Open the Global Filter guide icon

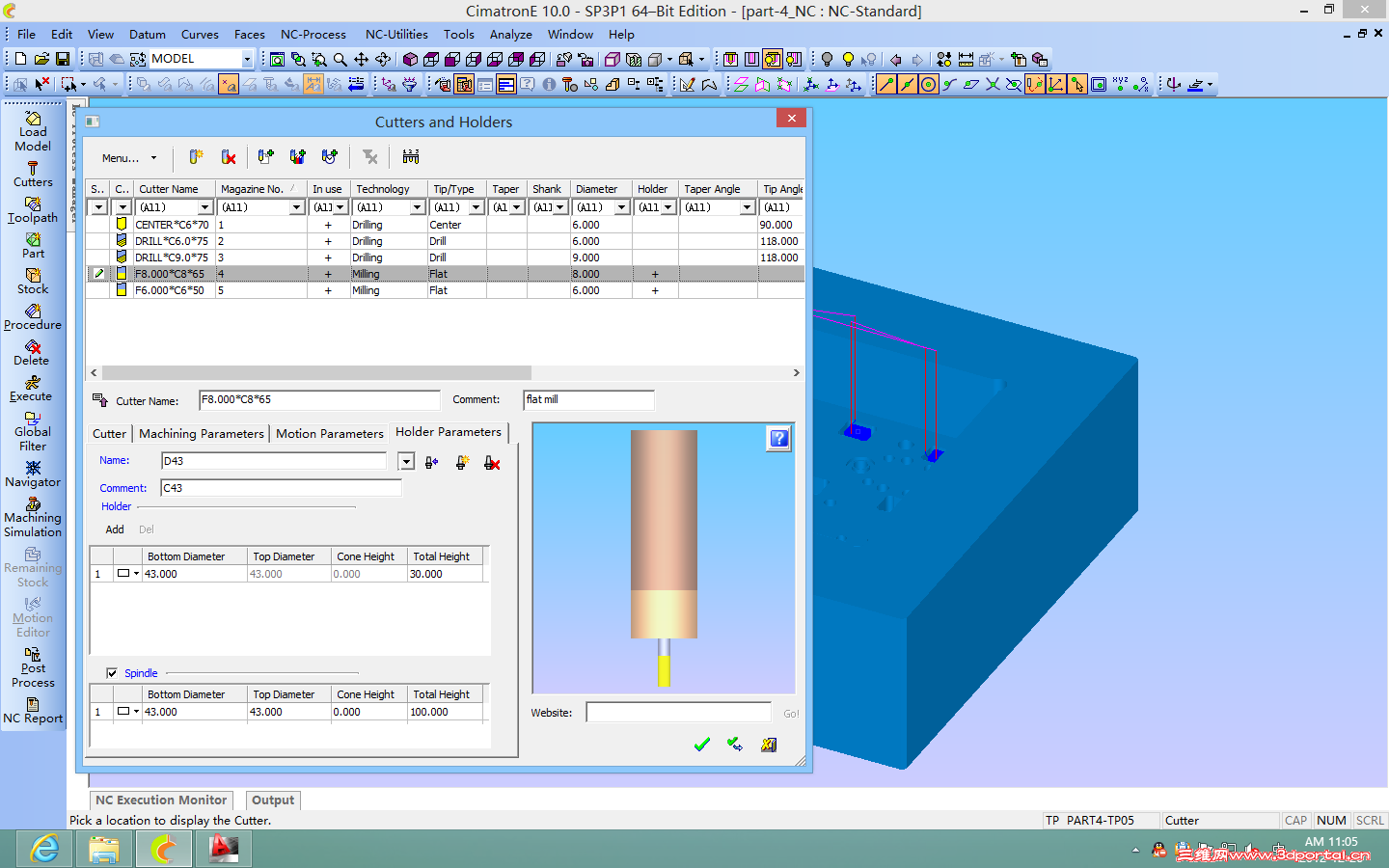(33, 431)
